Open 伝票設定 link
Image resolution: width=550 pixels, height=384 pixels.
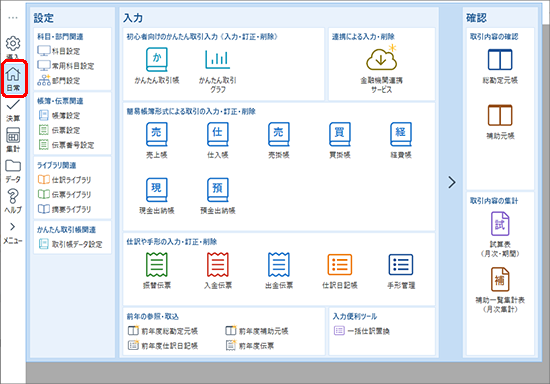point(59,130)
